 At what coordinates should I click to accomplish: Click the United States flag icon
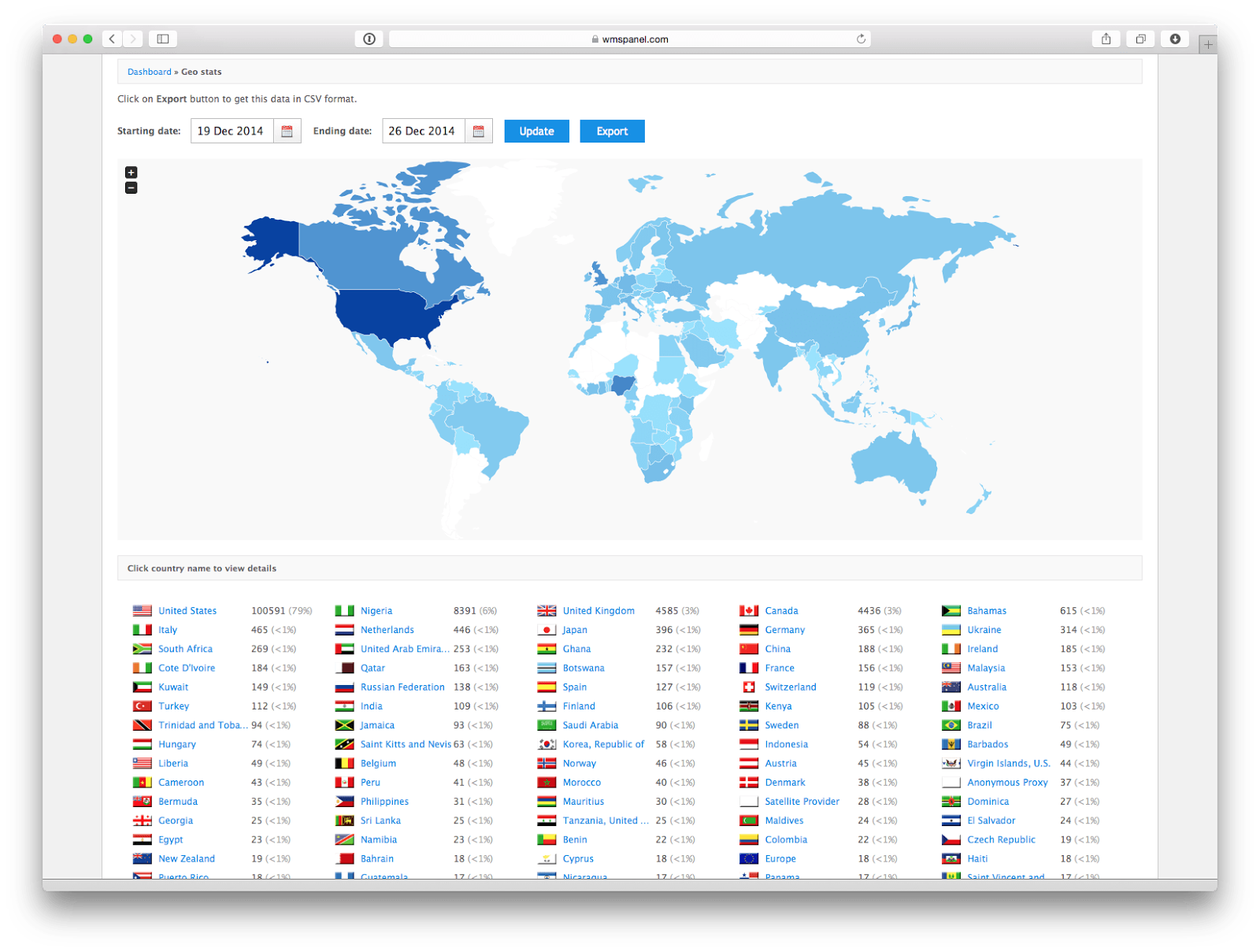(x=143, y=611)
